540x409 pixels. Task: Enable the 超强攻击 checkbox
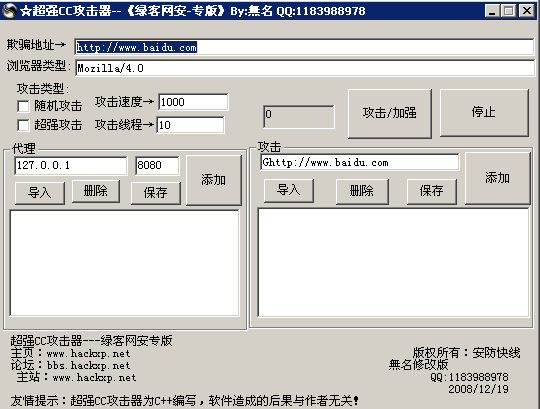pos(23,125)
